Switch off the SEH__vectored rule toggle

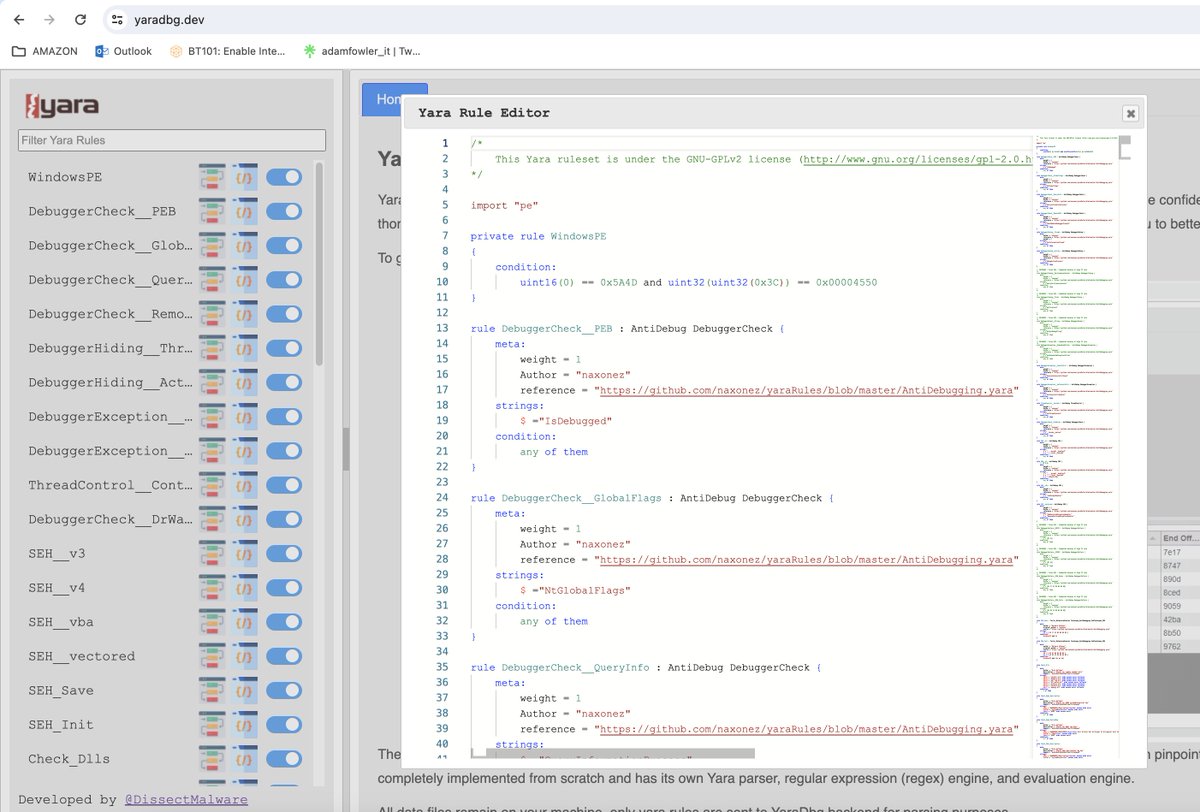coord(284,656)
